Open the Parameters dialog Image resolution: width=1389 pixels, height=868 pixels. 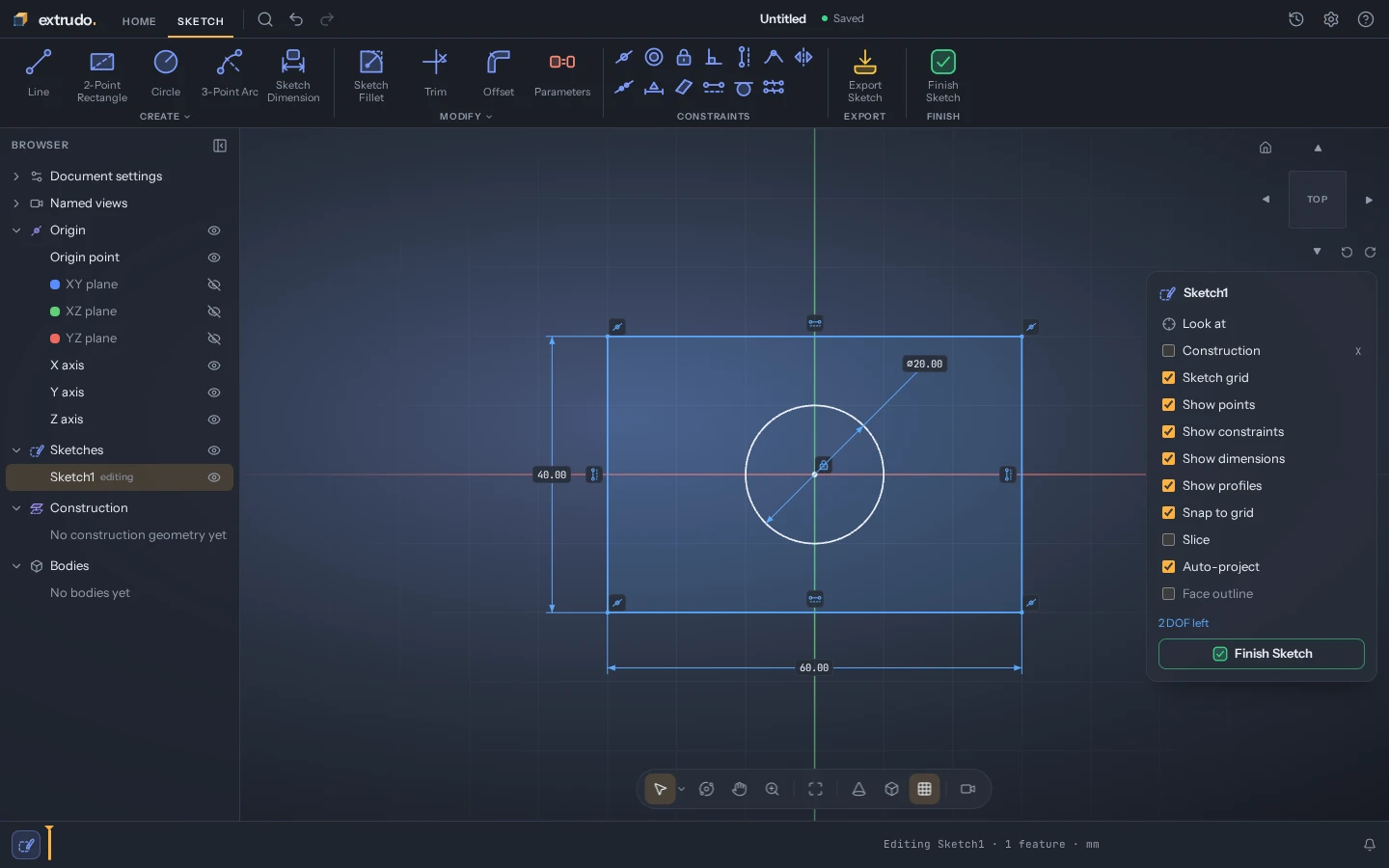562,73
